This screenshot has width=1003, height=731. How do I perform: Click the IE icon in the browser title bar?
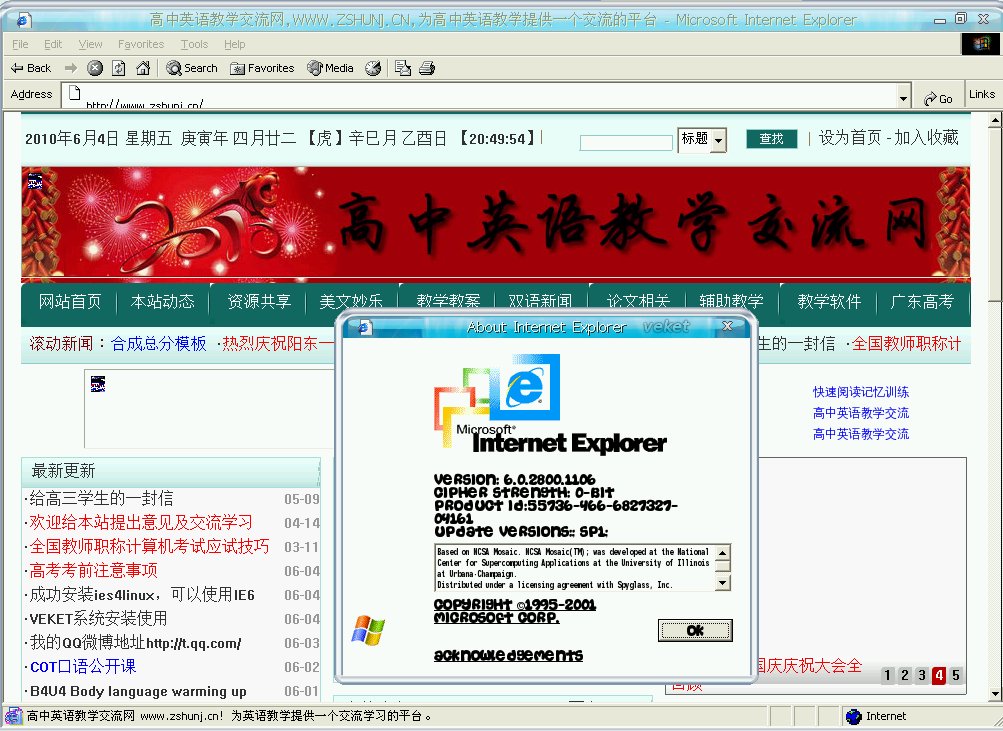pyautogui.click(x=24, y=20)
